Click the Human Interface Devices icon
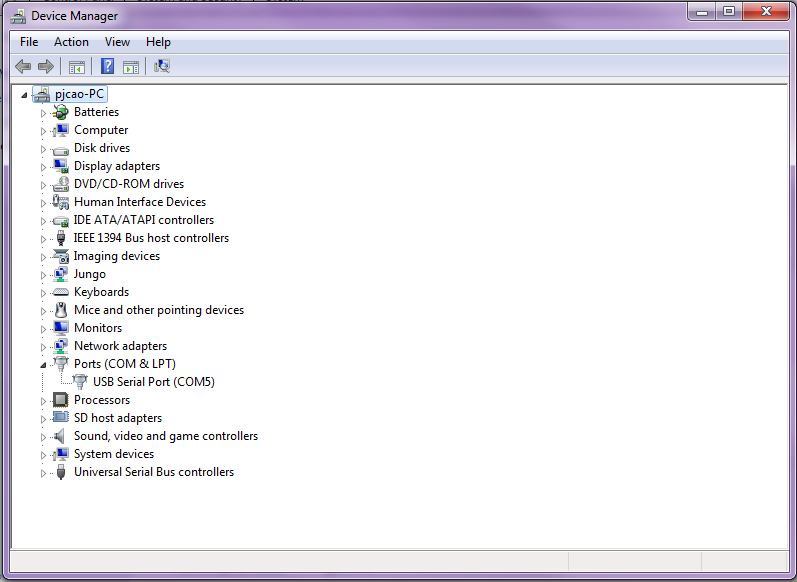The height and width of the screenshot is (582, 797). 60,202
